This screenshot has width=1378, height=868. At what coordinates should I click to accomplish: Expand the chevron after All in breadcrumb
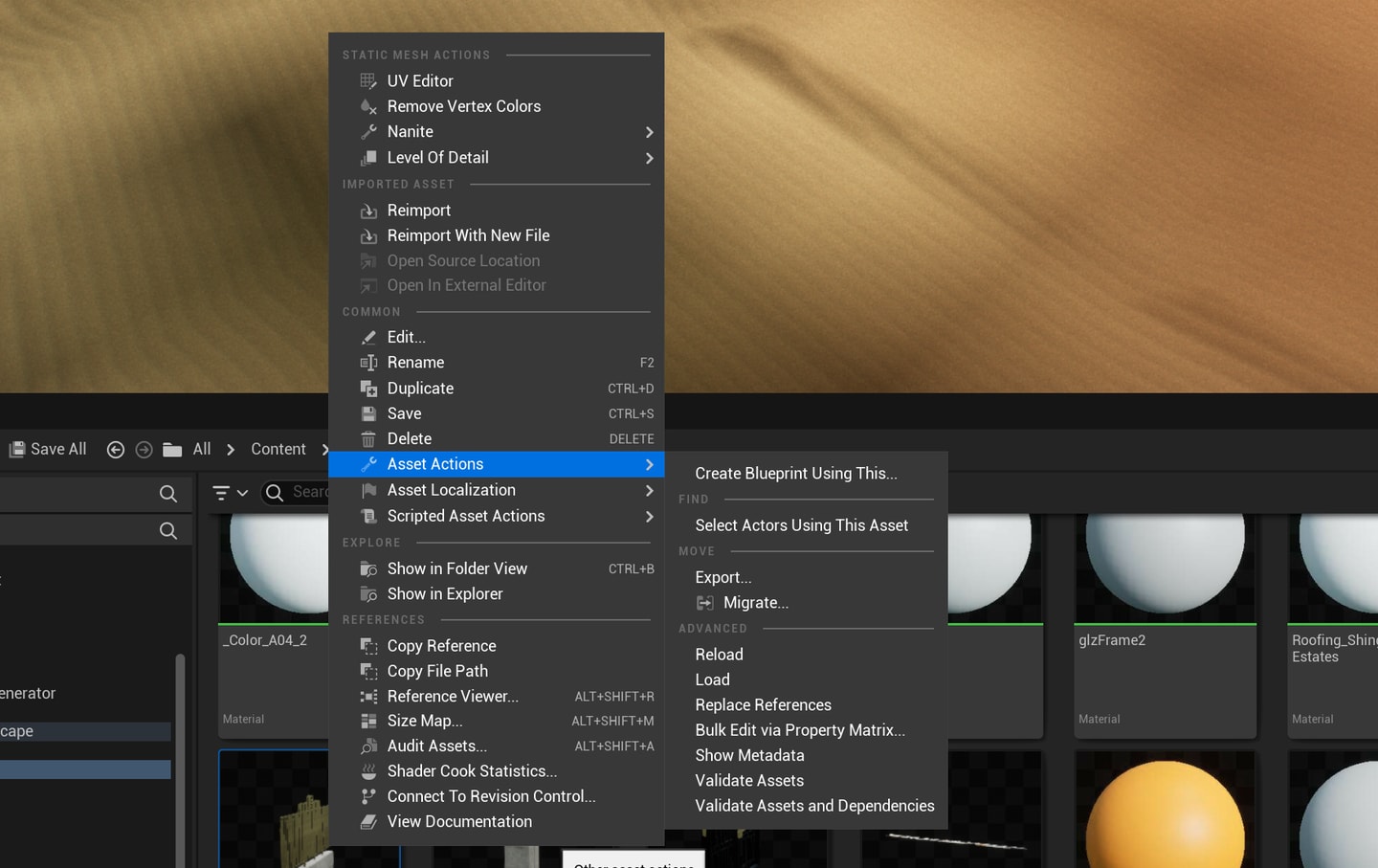click(x=231, y=450)
